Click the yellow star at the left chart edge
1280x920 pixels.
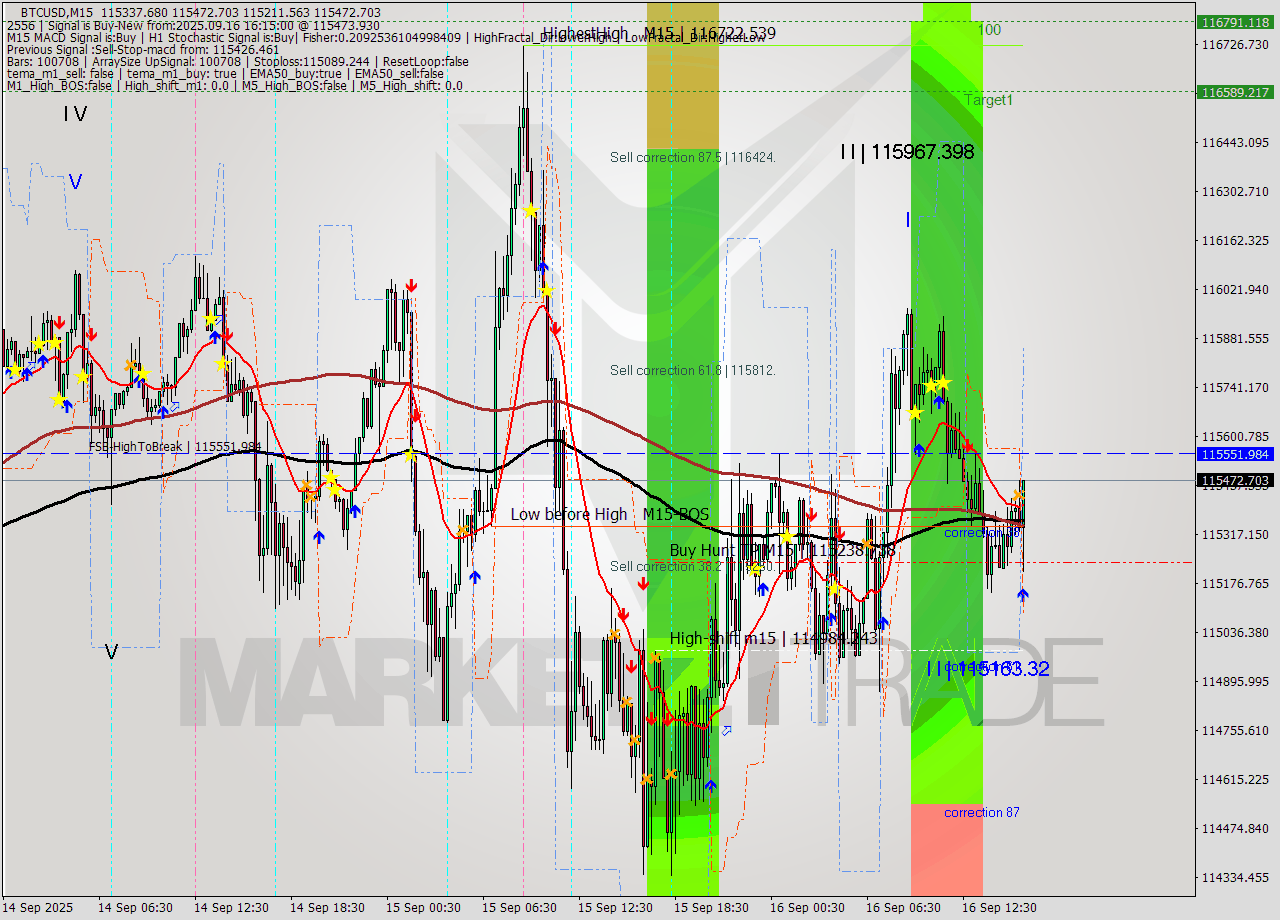point(14,369)
